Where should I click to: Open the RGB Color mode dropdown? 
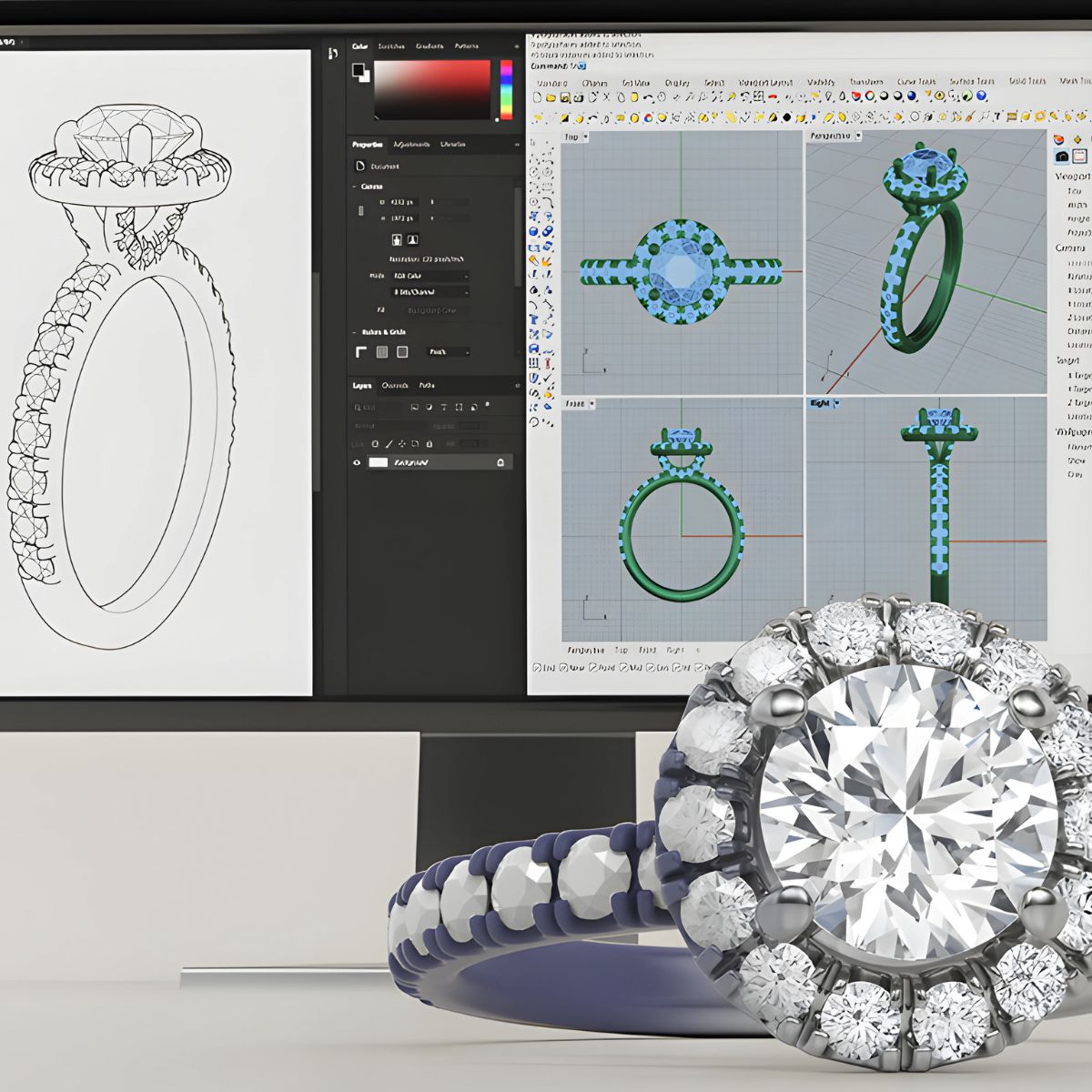pos(430,275)
